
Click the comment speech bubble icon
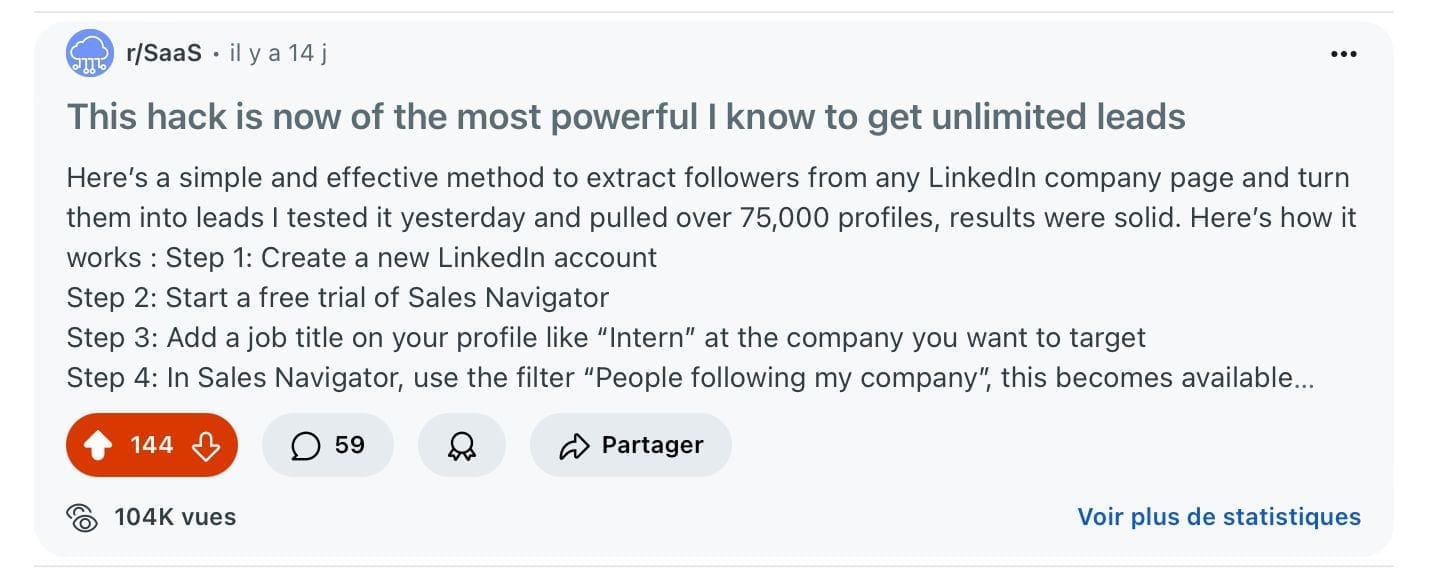click(x=305, y=445)
